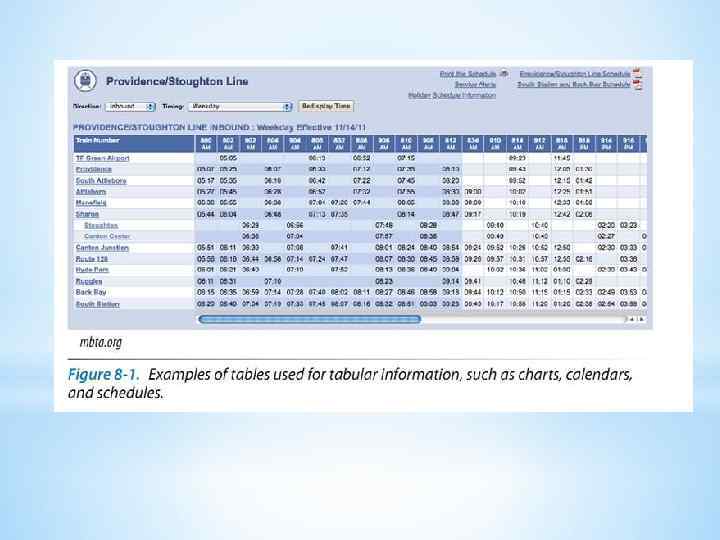720x540 pixels.
Task: Click the 08:23 time in Ruggles row
Action: 383,281
